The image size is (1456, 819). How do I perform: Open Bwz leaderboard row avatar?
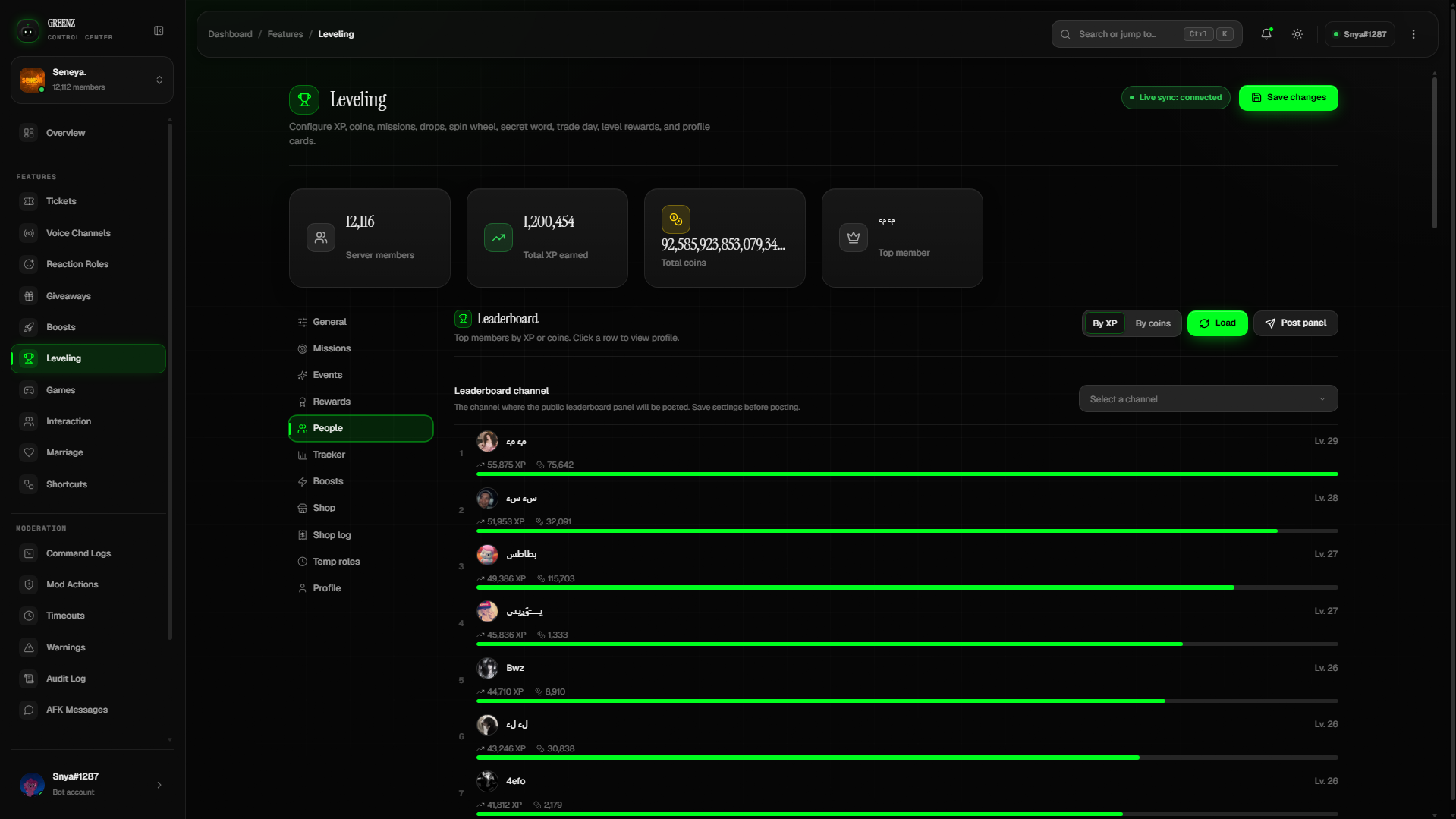487,668
